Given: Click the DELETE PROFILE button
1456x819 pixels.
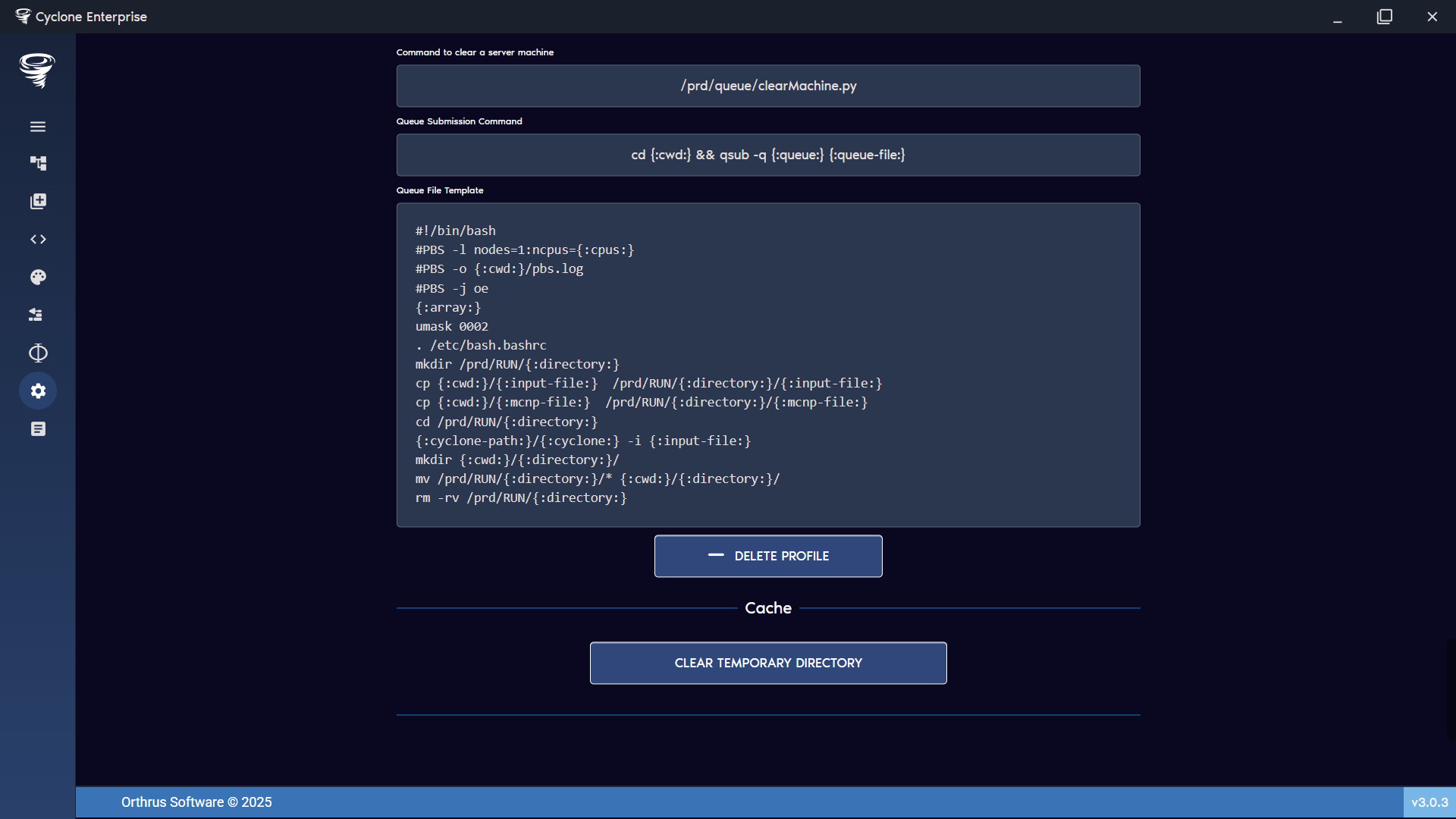Looking at the screenshot, I should point(767,556).
